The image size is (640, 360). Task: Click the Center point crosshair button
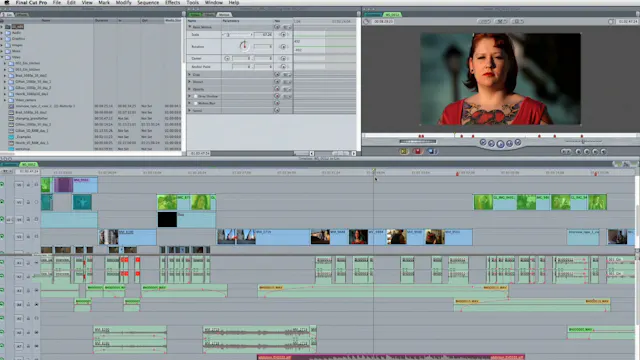(227, 58)
